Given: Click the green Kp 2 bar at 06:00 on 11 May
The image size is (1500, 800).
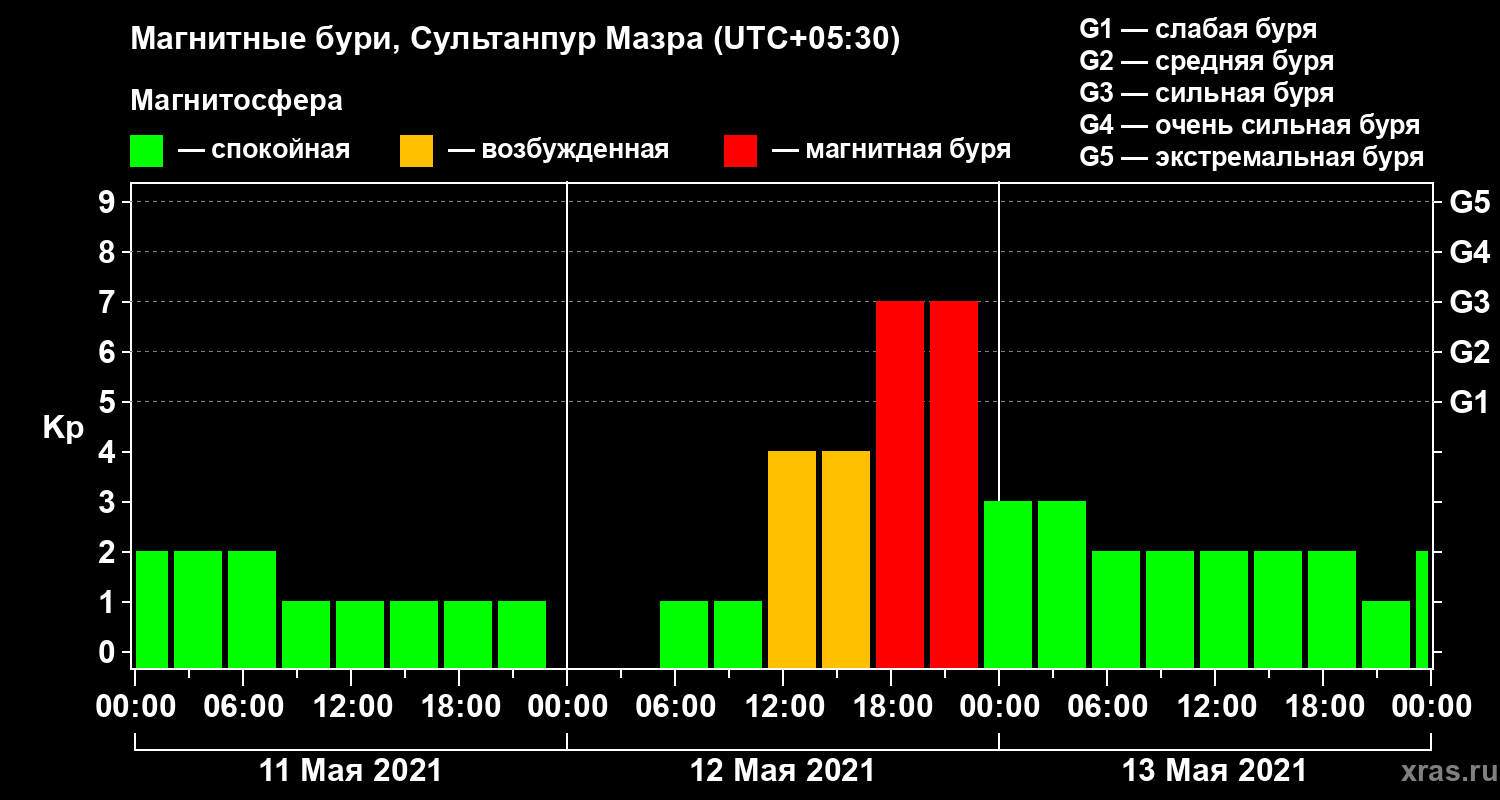Looking at the screenshot, I should pos(252,609).
